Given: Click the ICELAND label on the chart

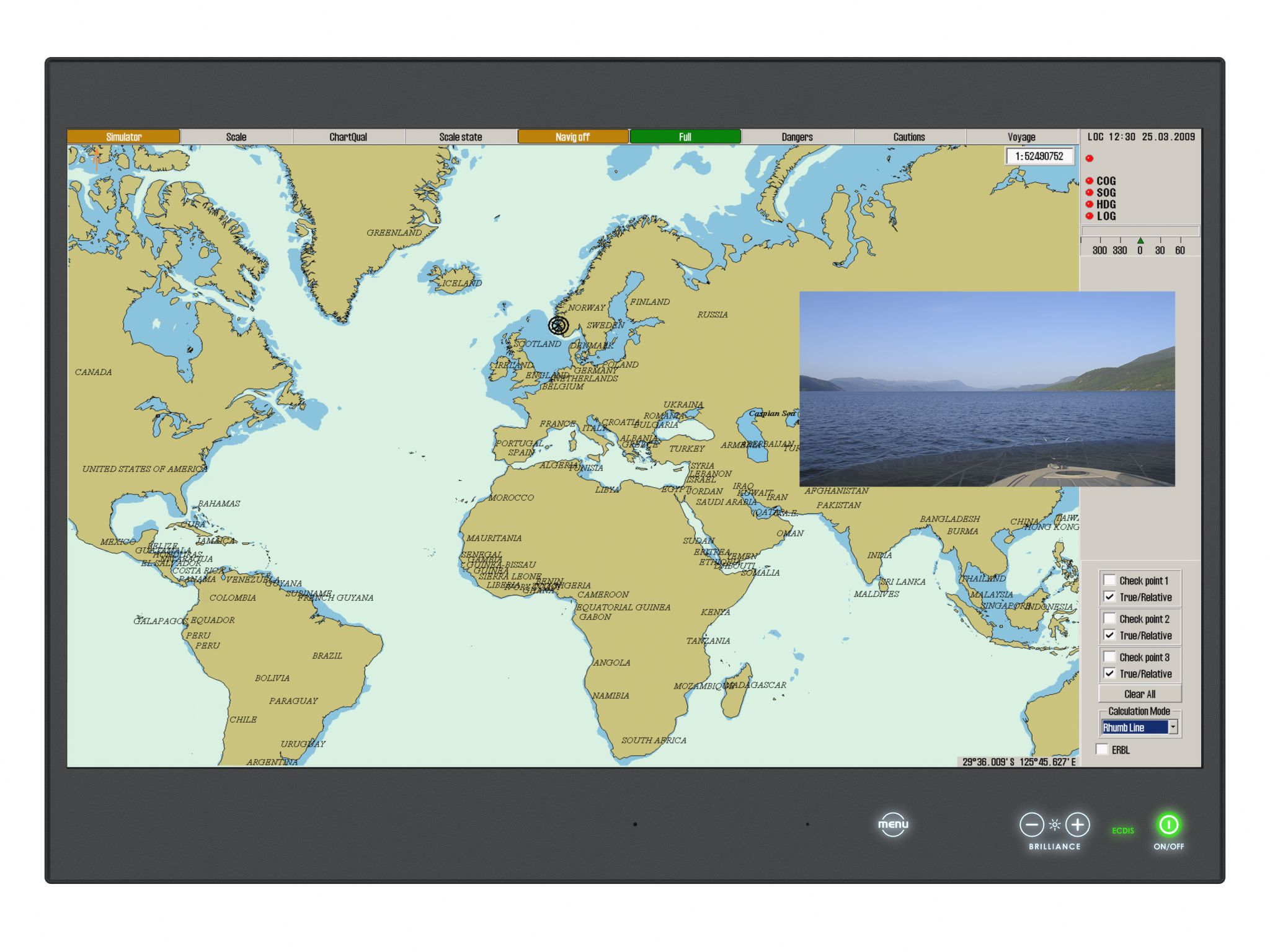Looking at the screenshot, I should [x=461, y=283].
